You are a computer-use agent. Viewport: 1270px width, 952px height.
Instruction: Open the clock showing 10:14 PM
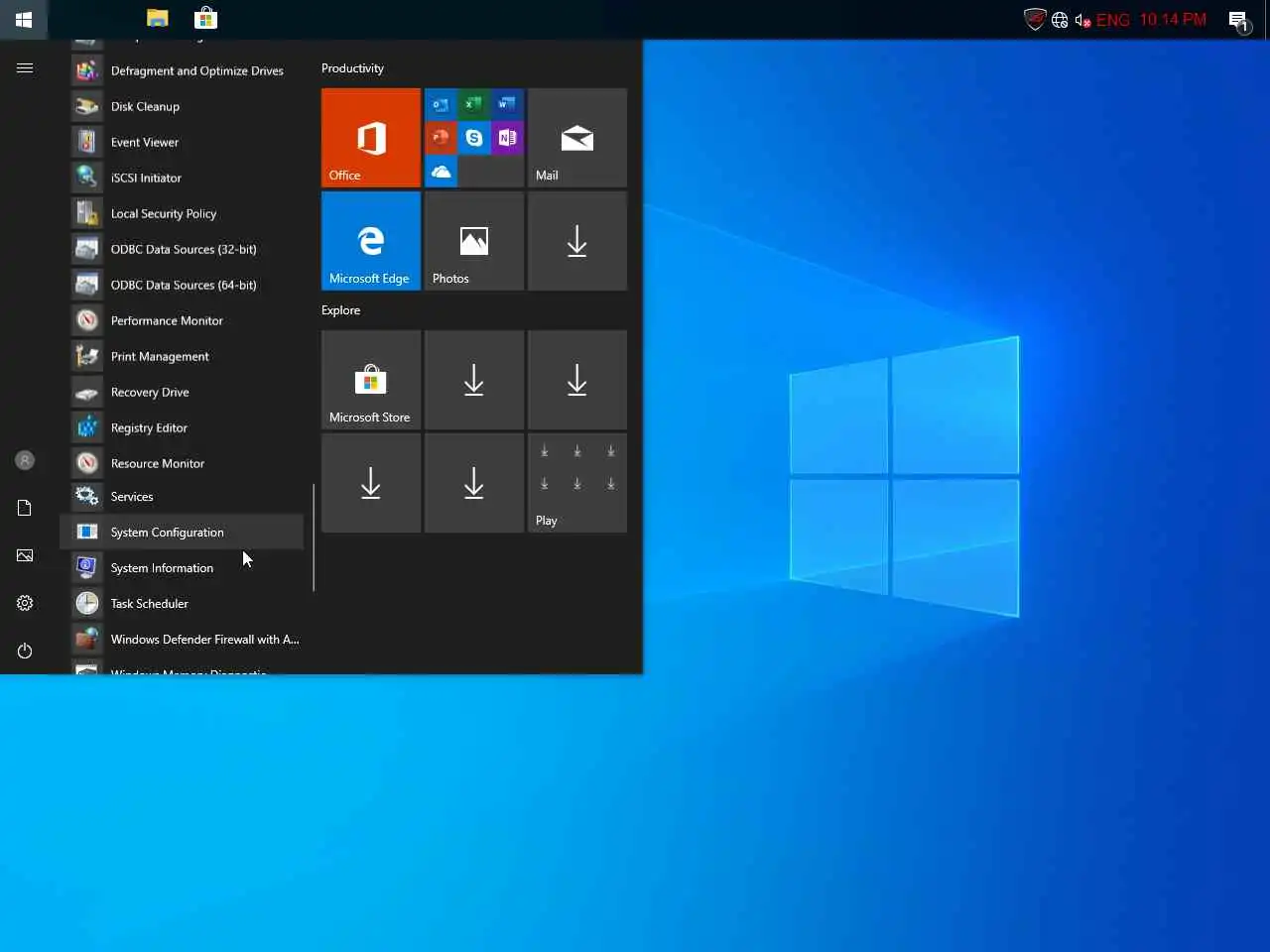(1173, 20)
